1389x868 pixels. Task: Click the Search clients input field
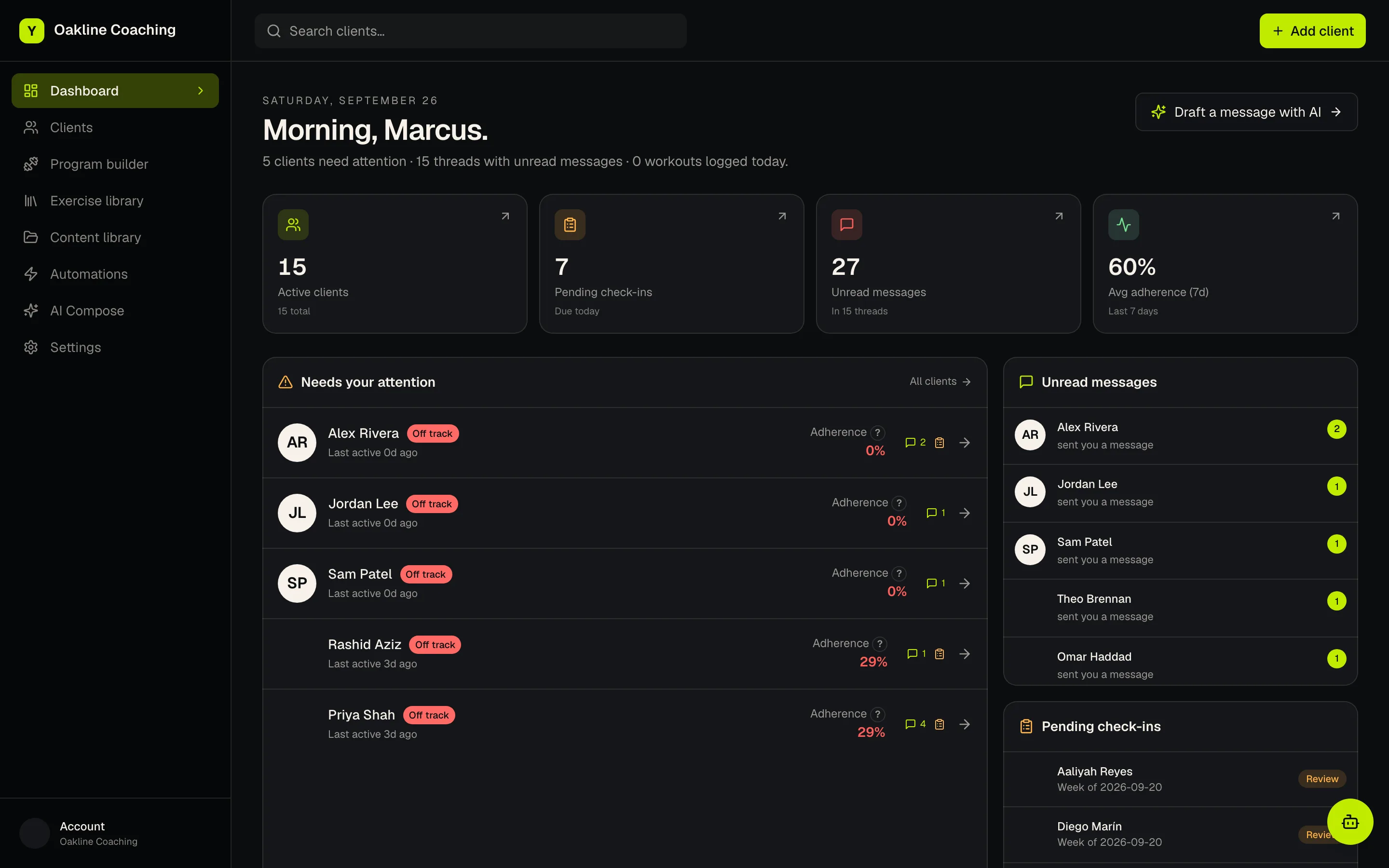tap(470, 31)
